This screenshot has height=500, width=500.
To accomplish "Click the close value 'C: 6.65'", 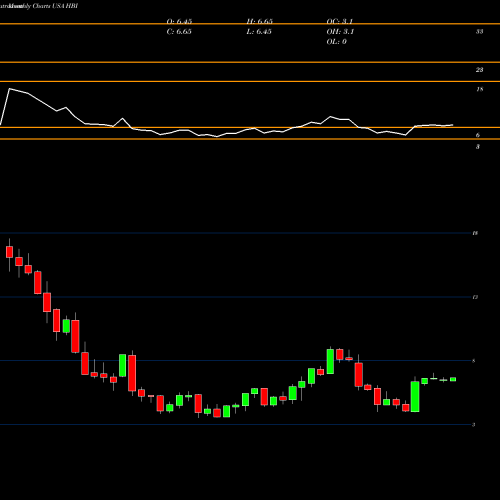I will (x=179, y=32).
